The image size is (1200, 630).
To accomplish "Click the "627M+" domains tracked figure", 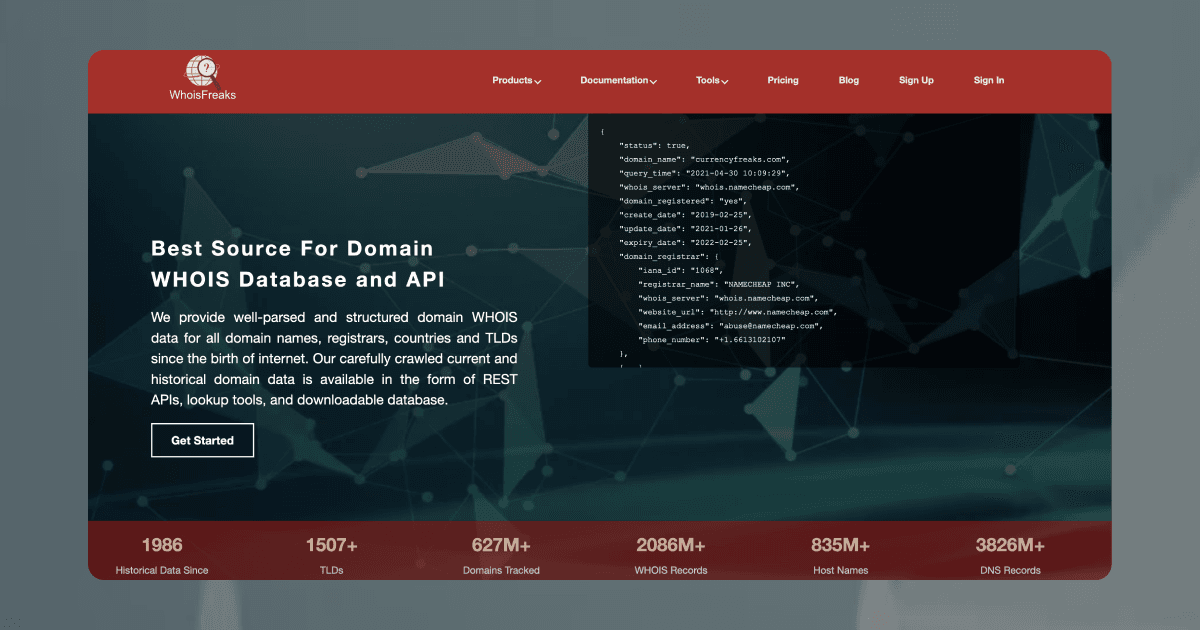I will pyautogui.click(x=501, y=545).
